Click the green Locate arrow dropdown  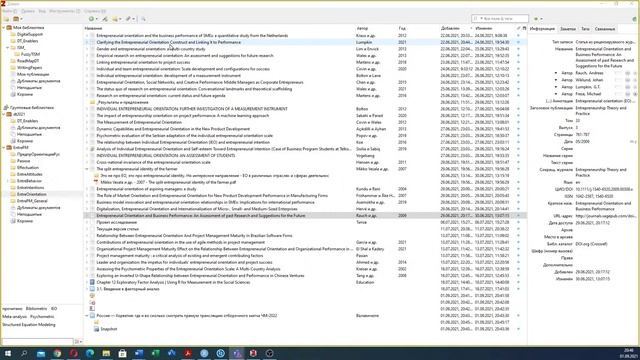pyautogui.click(x=538, y=19)
